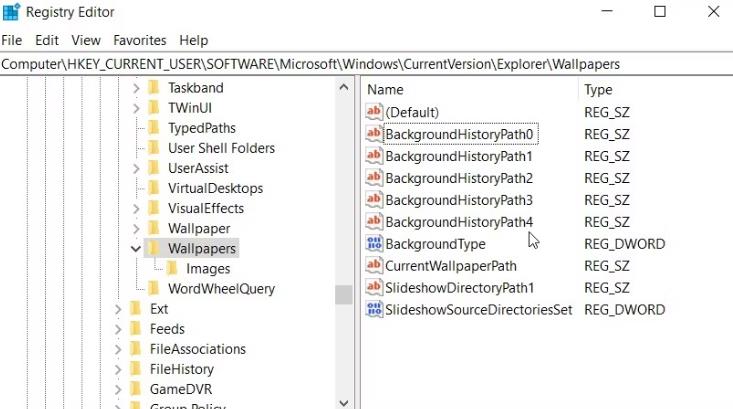Click the REG_DWORD type of BackgroundType
Image resolution: width=733 pixels, height=409 pixels.
coord(625,244)
